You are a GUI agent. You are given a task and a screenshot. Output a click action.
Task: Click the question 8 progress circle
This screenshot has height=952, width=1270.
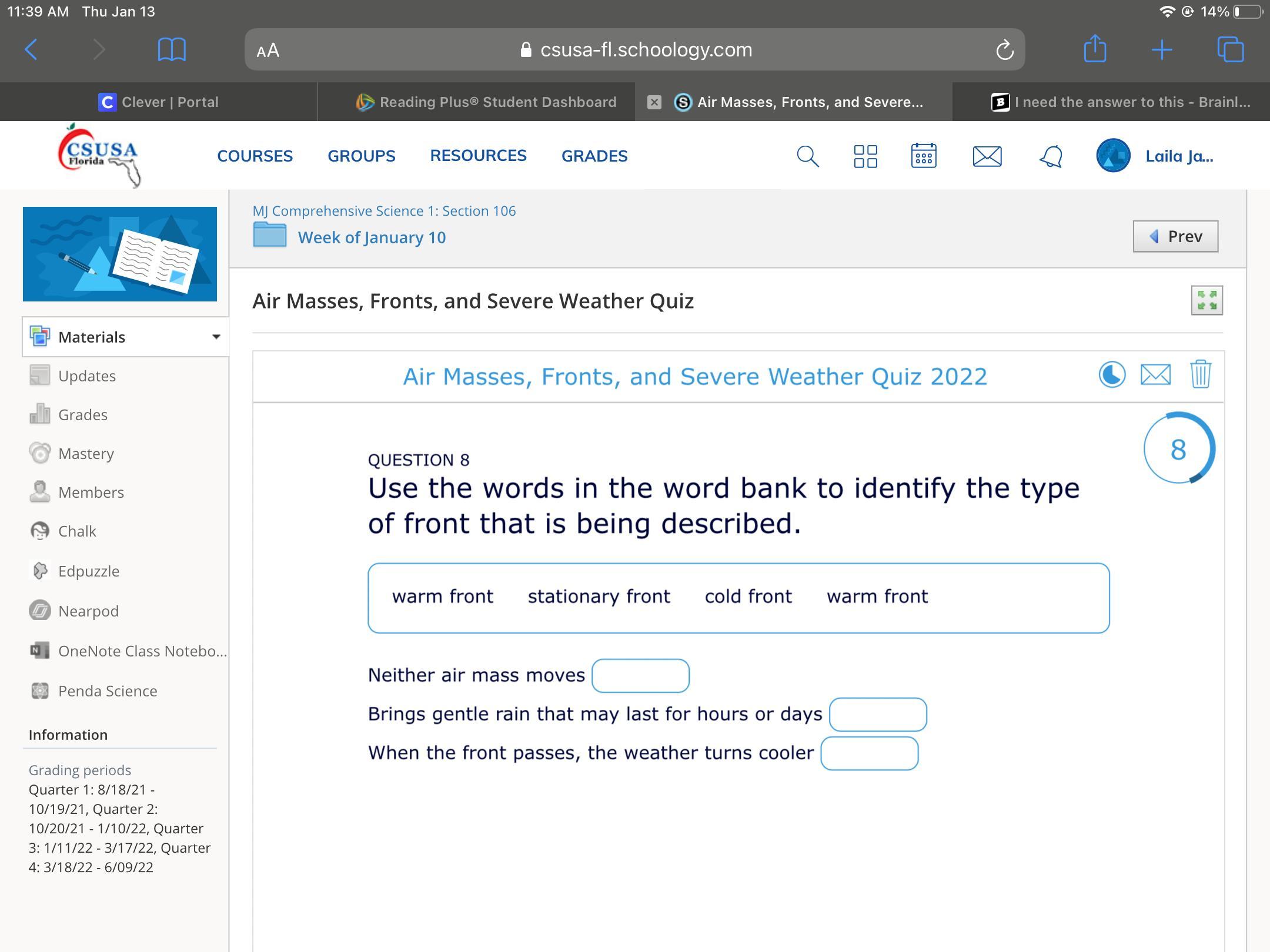pos(1178,449)
